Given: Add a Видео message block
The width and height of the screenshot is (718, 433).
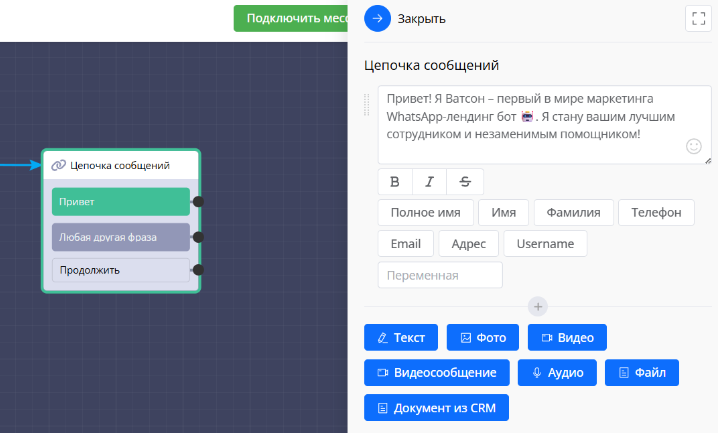Looking at the screenshot, I should click(x=567, y=338).
